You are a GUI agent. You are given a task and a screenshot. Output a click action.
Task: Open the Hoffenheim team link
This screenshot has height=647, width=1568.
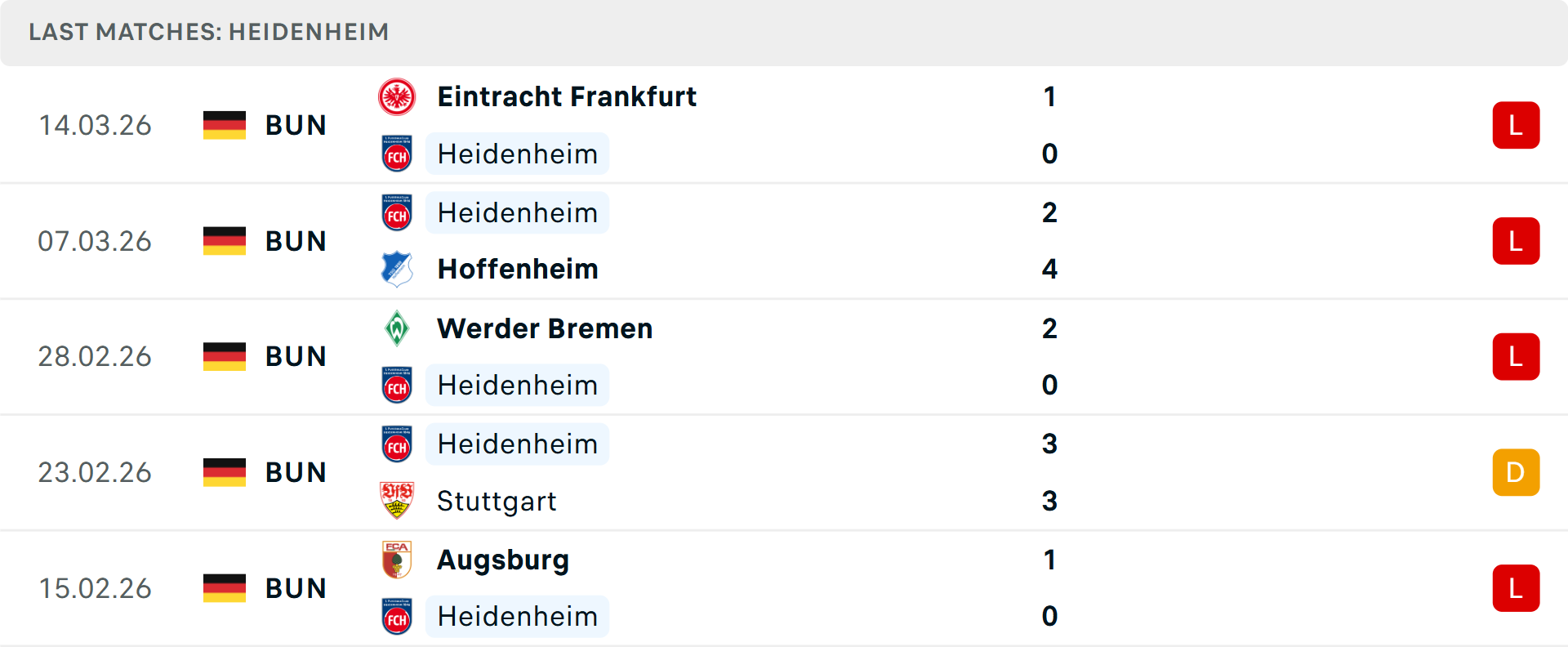[518, 269]
